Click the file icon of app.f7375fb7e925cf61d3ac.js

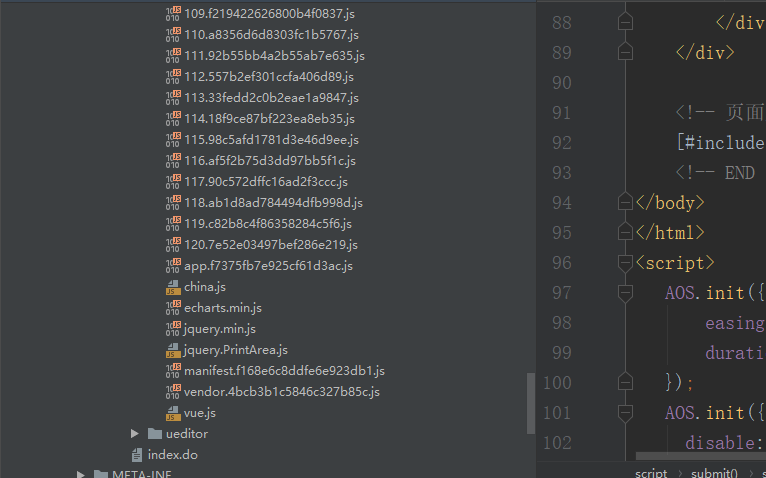tap(173, 266)
